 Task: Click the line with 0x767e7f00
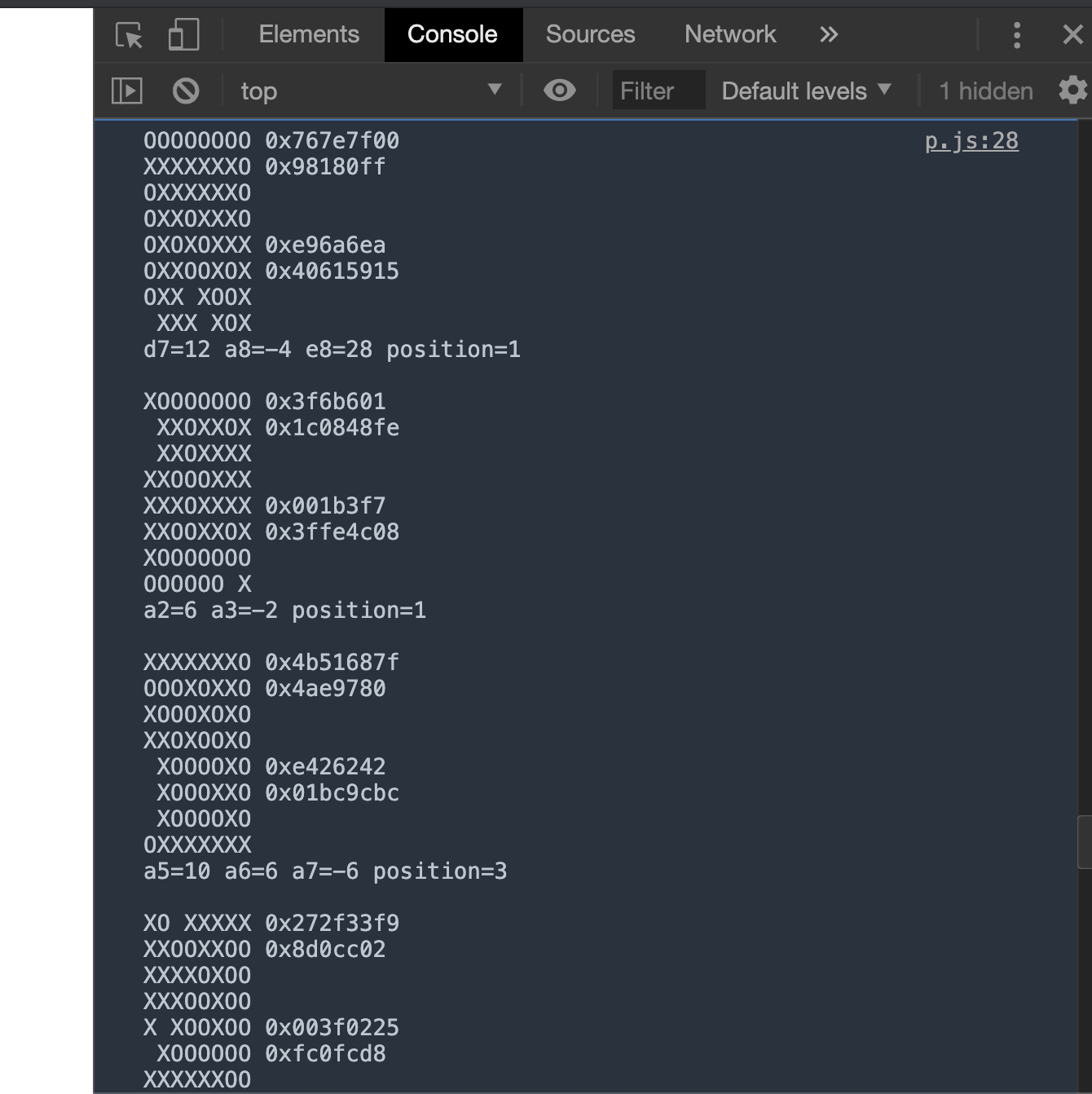pyautogui.click(x=271, y=141)
